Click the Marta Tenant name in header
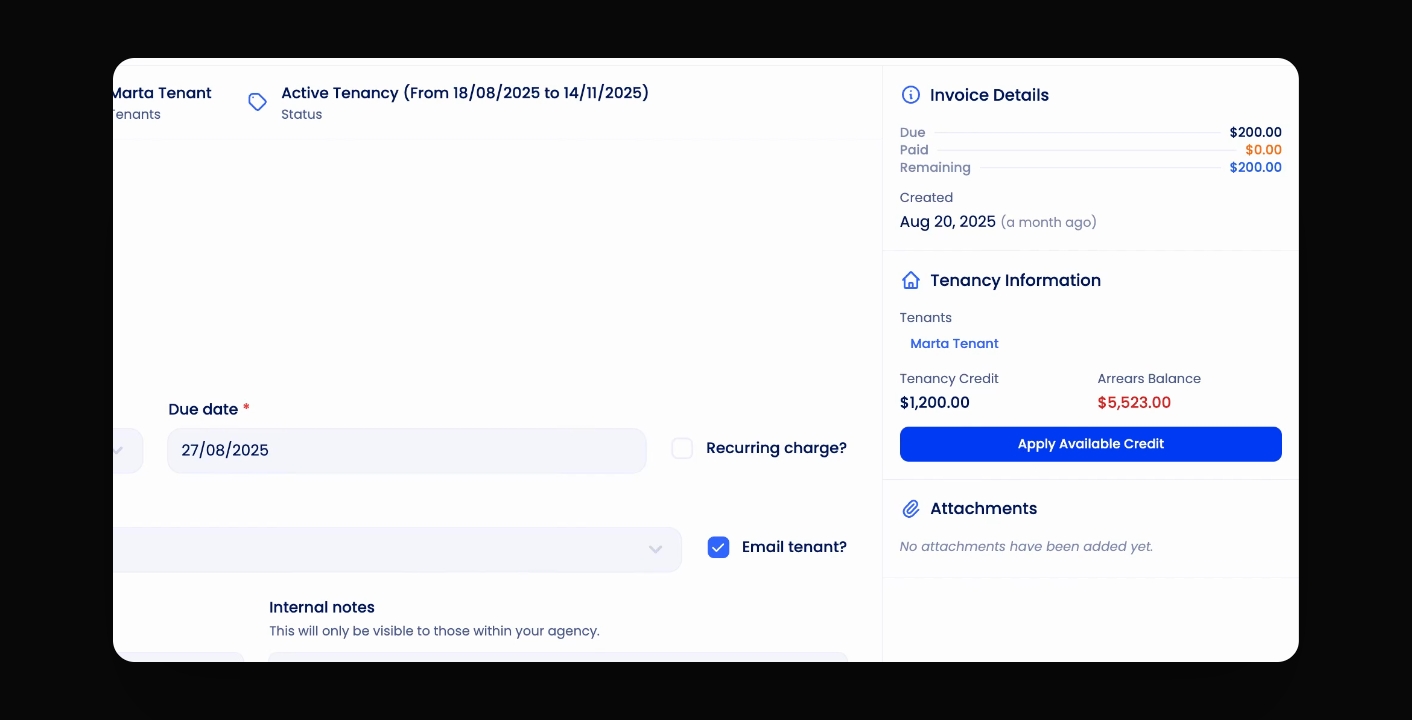This screenshot has height=720, width=1412. tap(162, 93)
